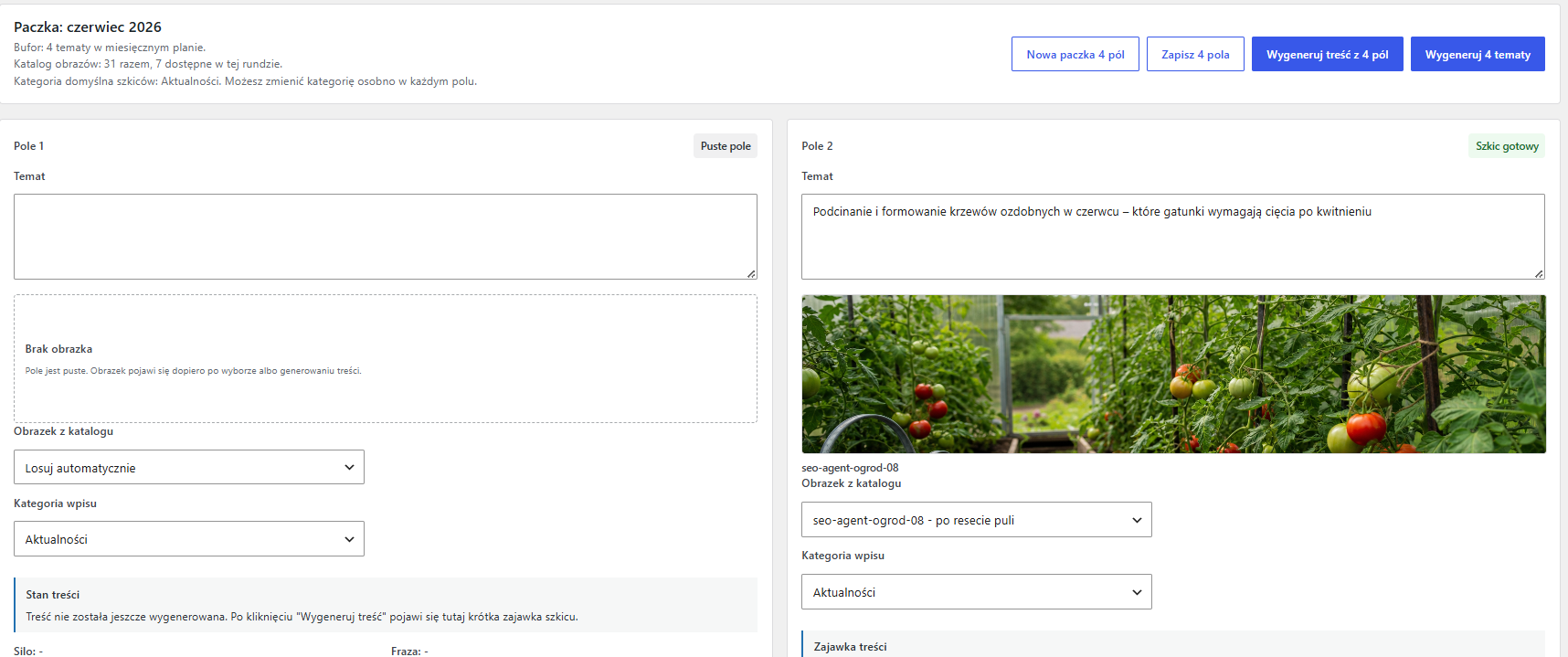This screenshot has width=1568, height=657.
Task: Click the 'Zajawka treści' heading in Pole 2
Action: coord(850,647)
